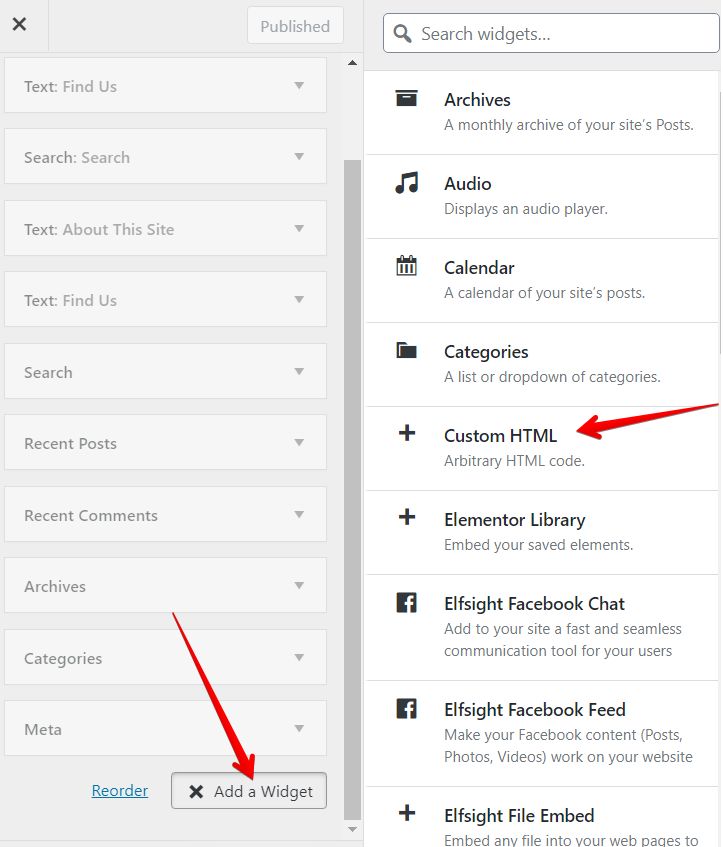
Task: Open the Reorder link
Action: click(120, 791)
